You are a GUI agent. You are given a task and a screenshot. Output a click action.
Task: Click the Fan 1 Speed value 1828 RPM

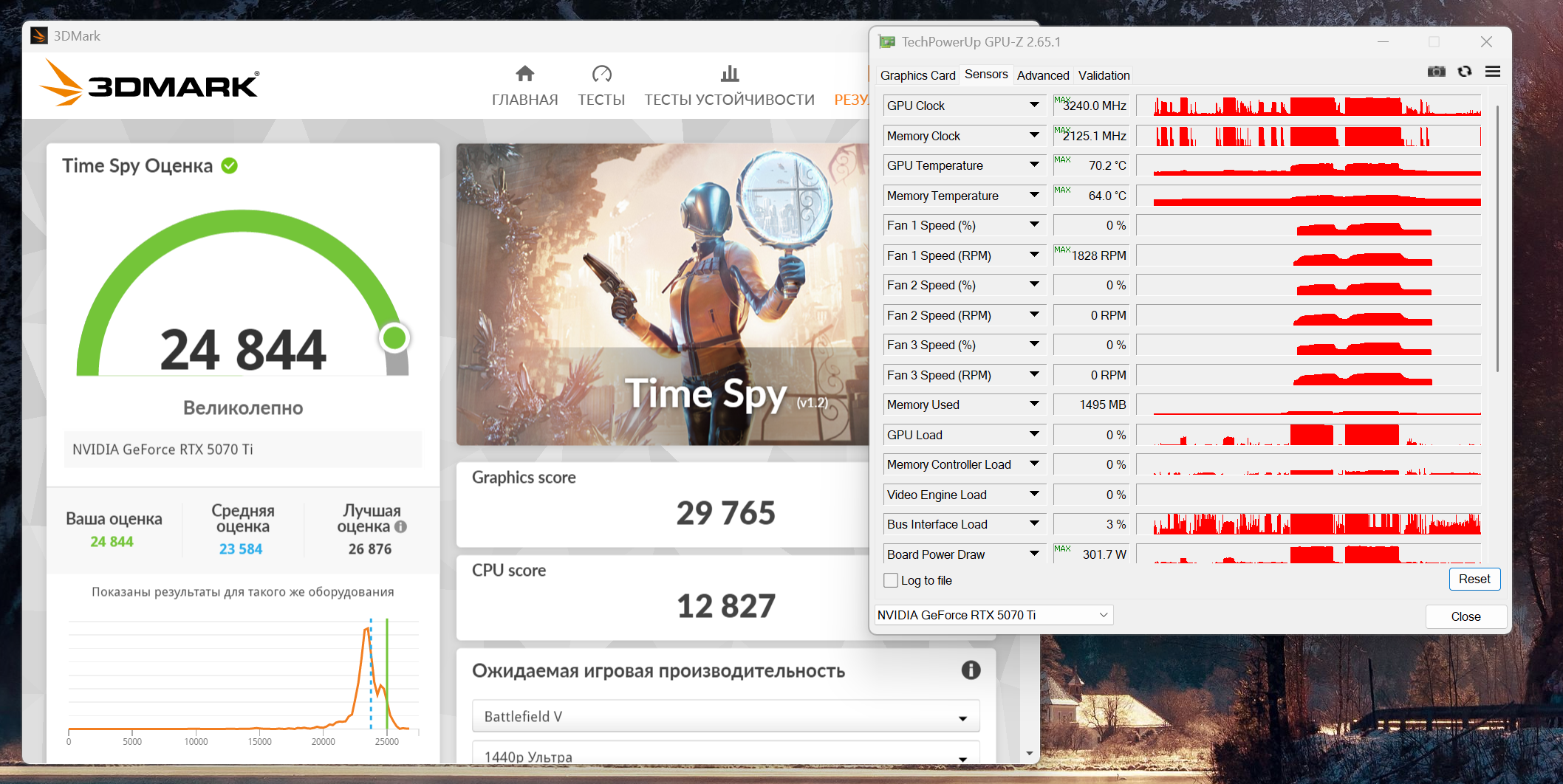tap(1099, 255)
